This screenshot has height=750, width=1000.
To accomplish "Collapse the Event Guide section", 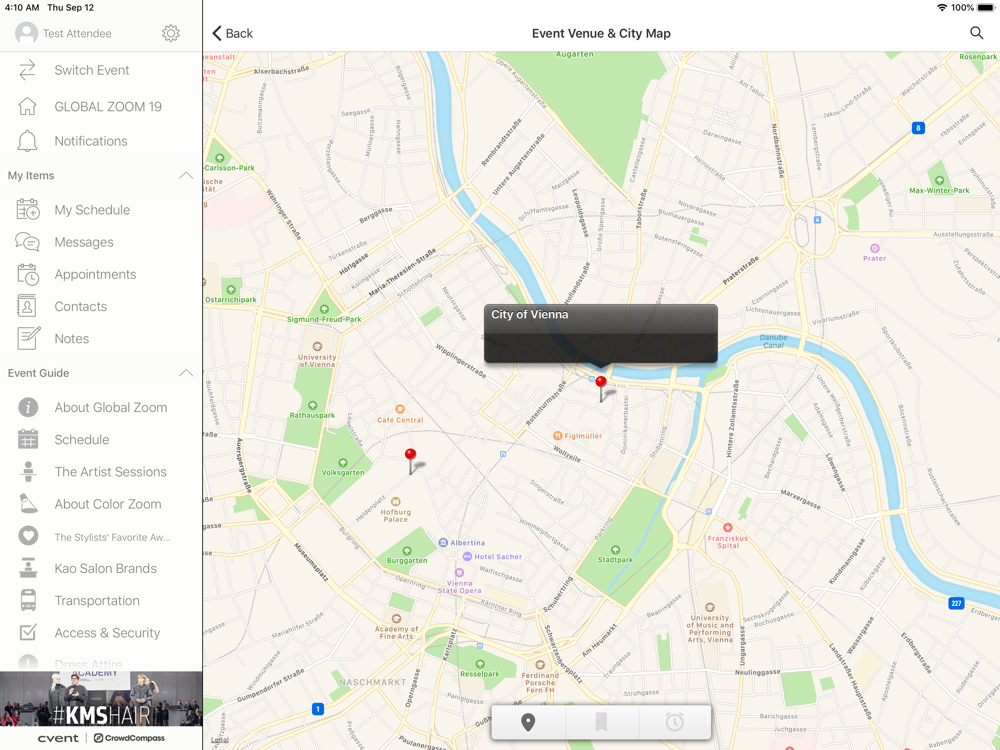I will click(186, 373).
